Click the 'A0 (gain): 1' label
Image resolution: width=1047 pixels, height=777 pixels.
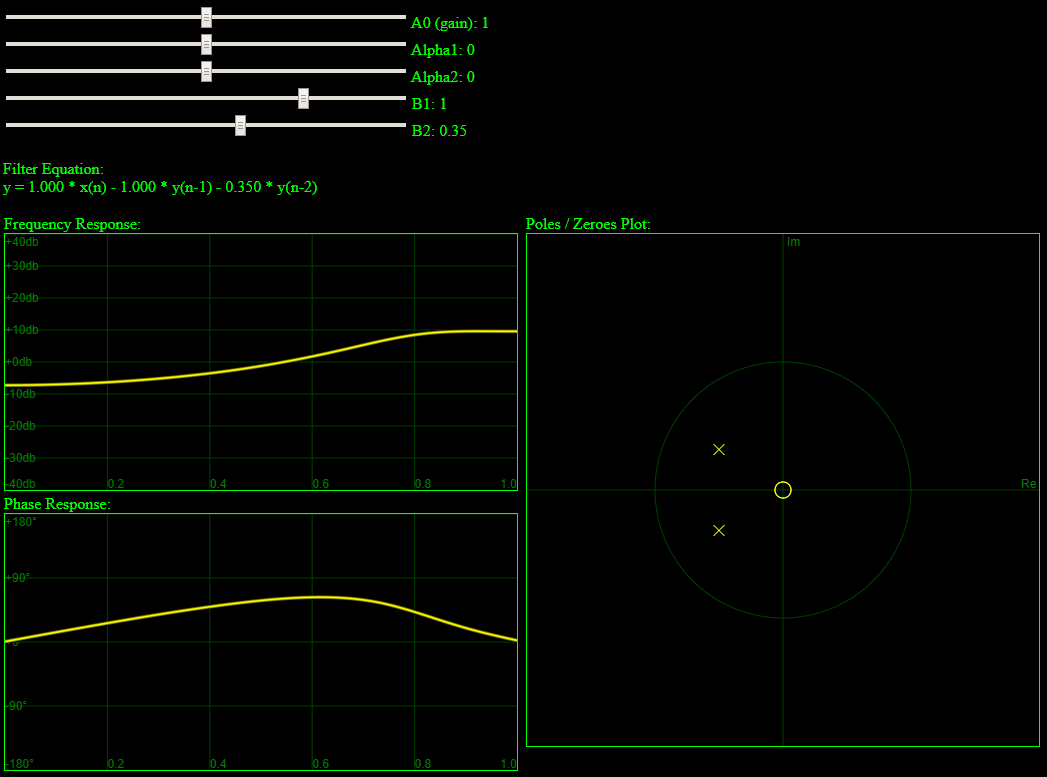450,23
